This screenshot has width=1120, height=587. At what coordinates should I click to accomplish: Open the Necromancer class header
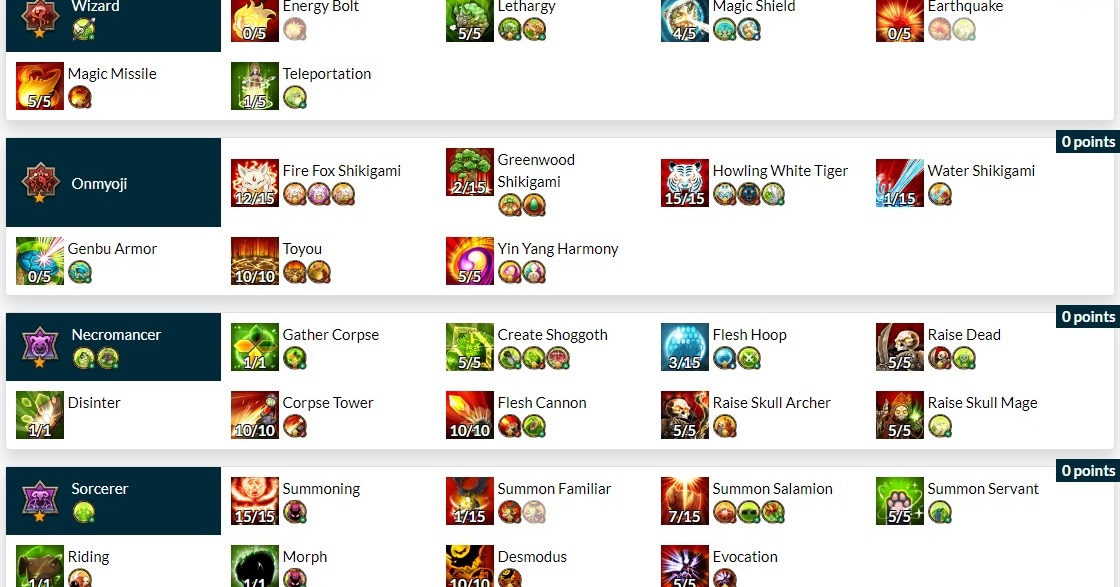(114, 347)
